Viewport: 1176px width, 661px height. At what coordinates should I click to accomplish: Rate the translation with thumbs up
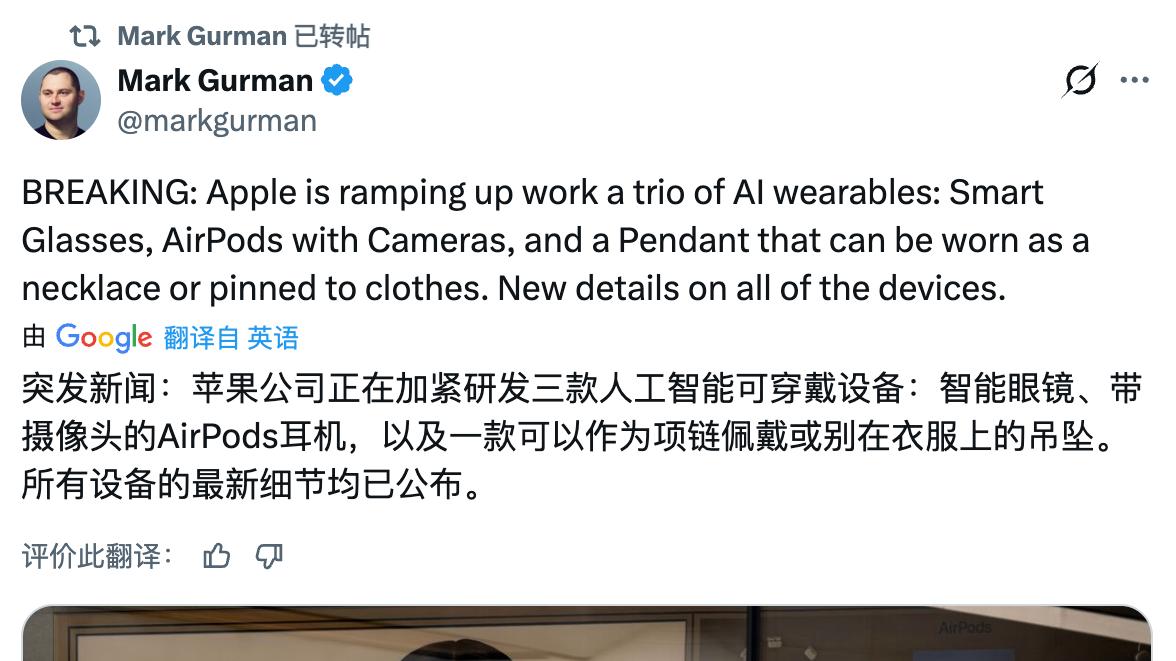pos(217,556)
